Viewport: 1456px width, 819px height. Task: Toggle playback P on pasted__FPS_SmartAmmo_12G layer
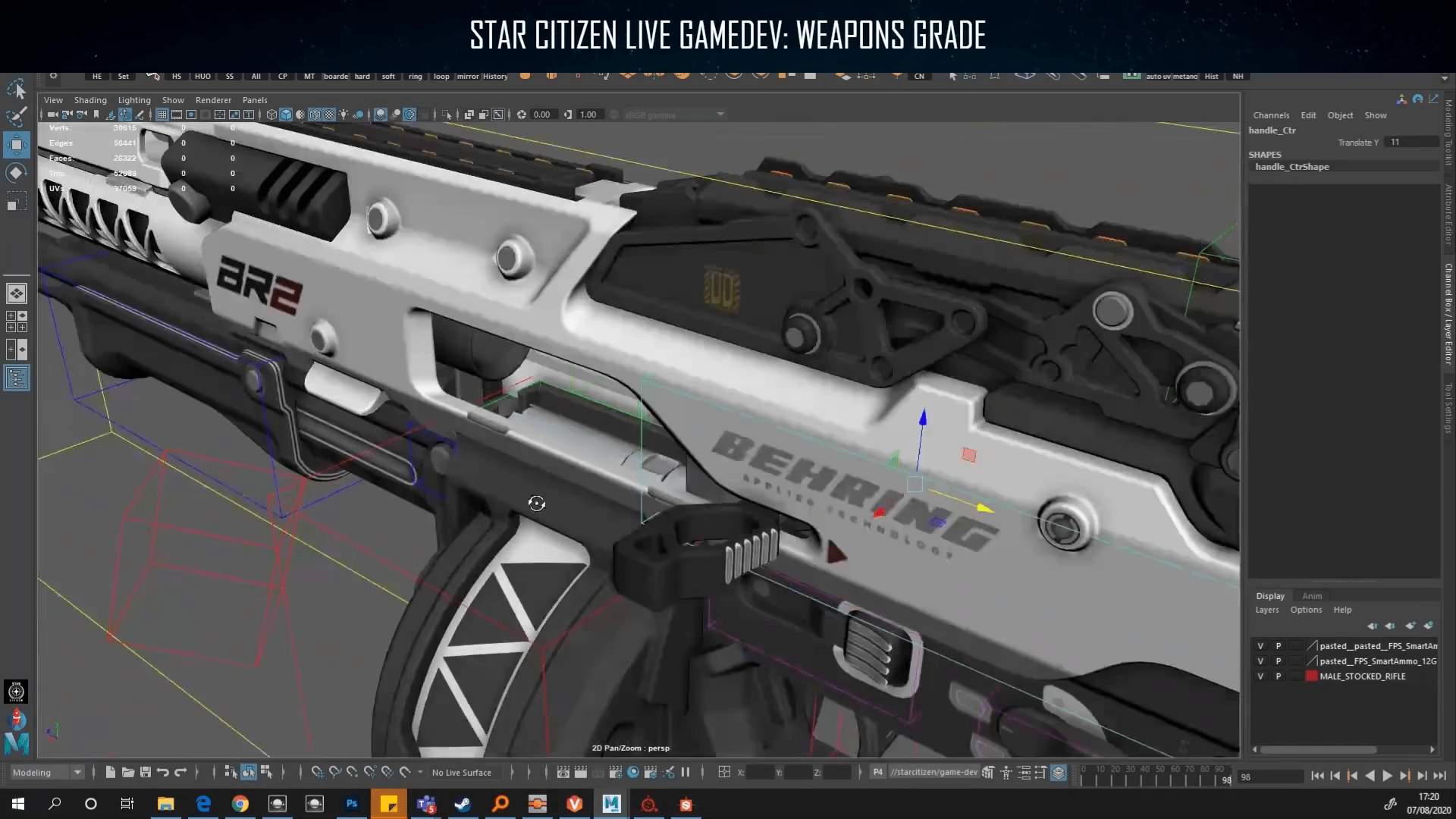1279,661
